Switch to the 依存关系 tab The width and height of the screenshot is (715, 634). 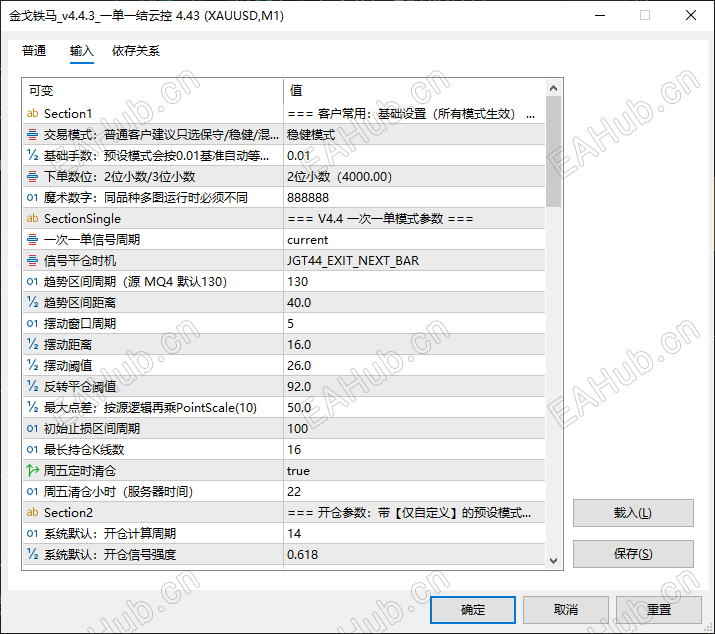coord(136,51)
